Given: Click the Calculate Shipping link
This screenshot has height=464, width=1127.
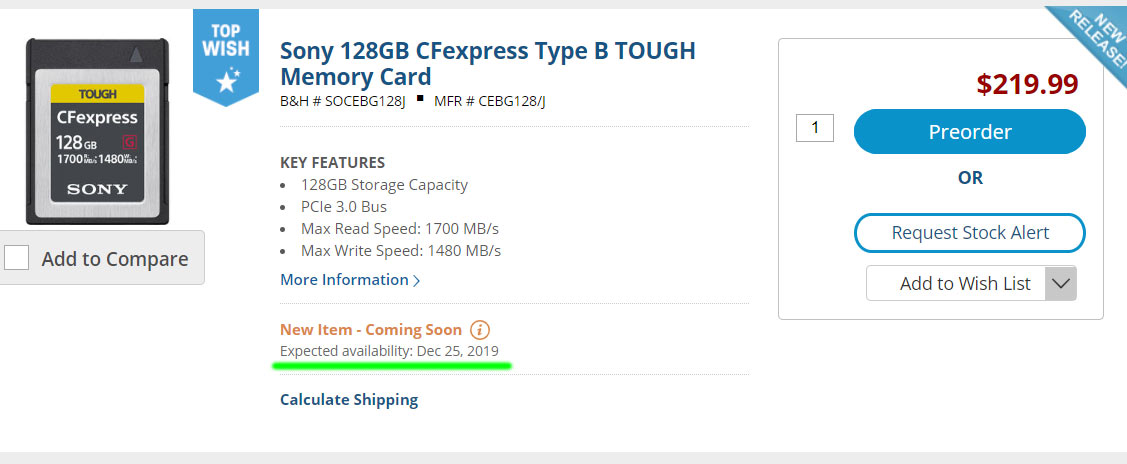Looking at the screenshot, I should 349,400.
